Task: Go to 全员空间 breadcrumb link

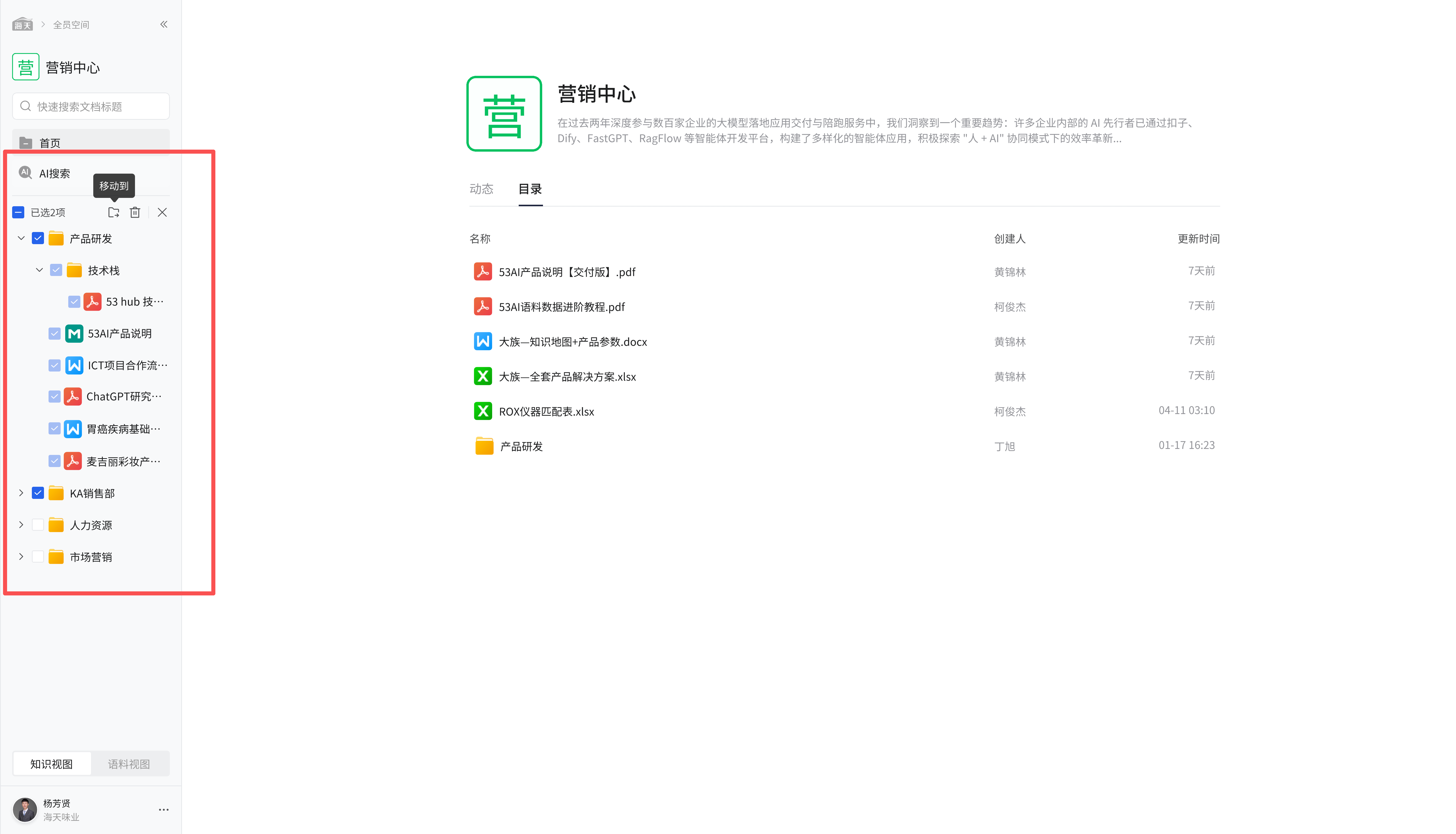Action: click(x=71, y=25)
